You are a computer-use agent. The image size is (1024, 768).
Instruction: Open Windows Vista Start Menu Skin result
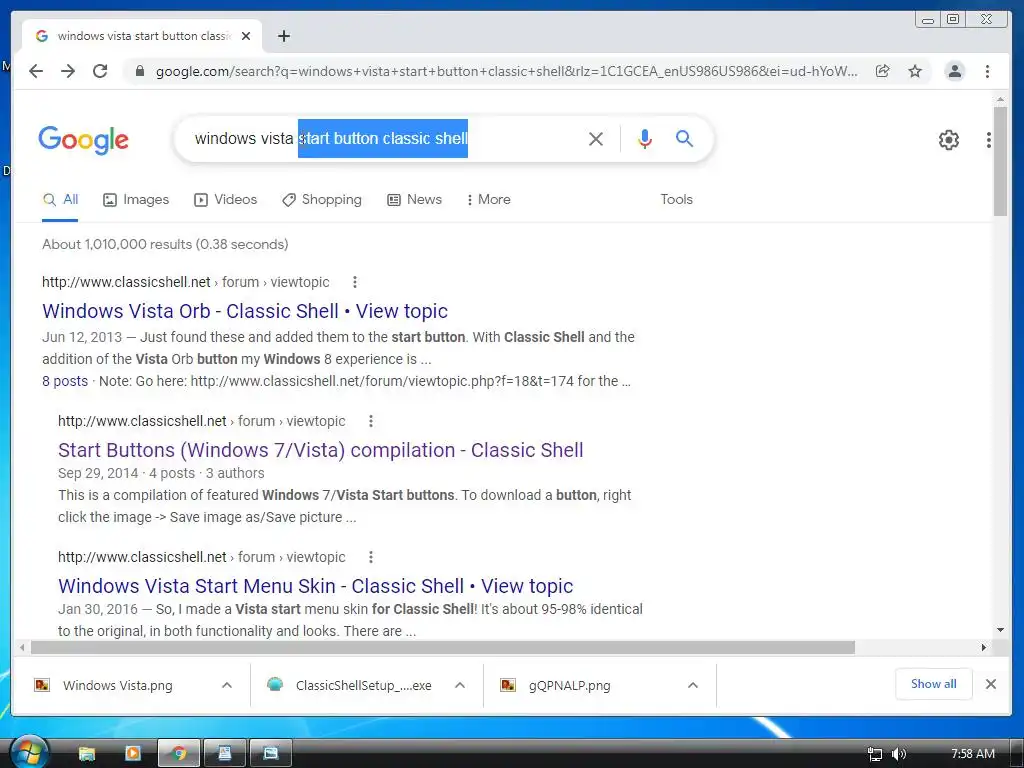pos(315,586)
